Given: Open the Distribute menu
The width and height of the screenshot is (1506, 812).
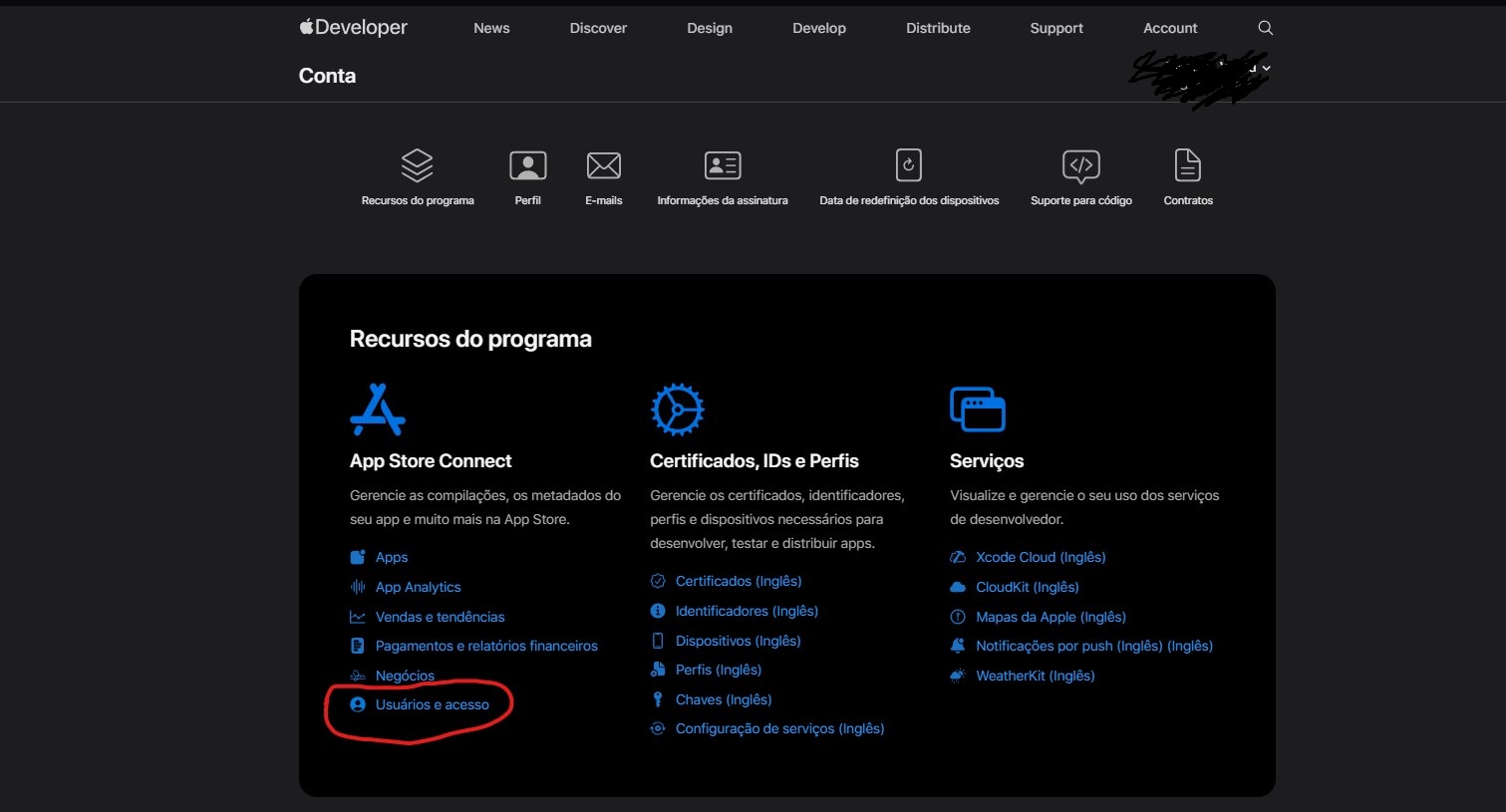Looking at the screenshot, I should point(938,28).
